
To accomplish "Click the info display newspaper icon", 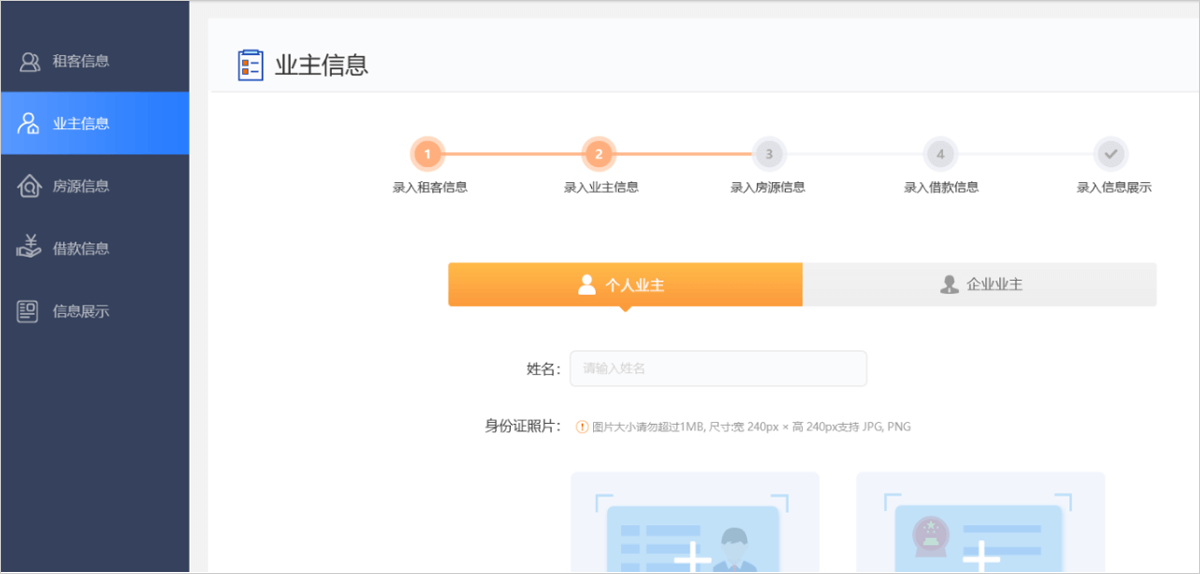I will pos(29,311).
